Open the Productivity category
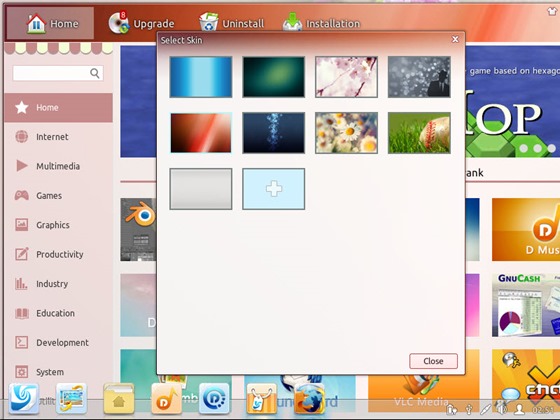 [x=59, y=254]
